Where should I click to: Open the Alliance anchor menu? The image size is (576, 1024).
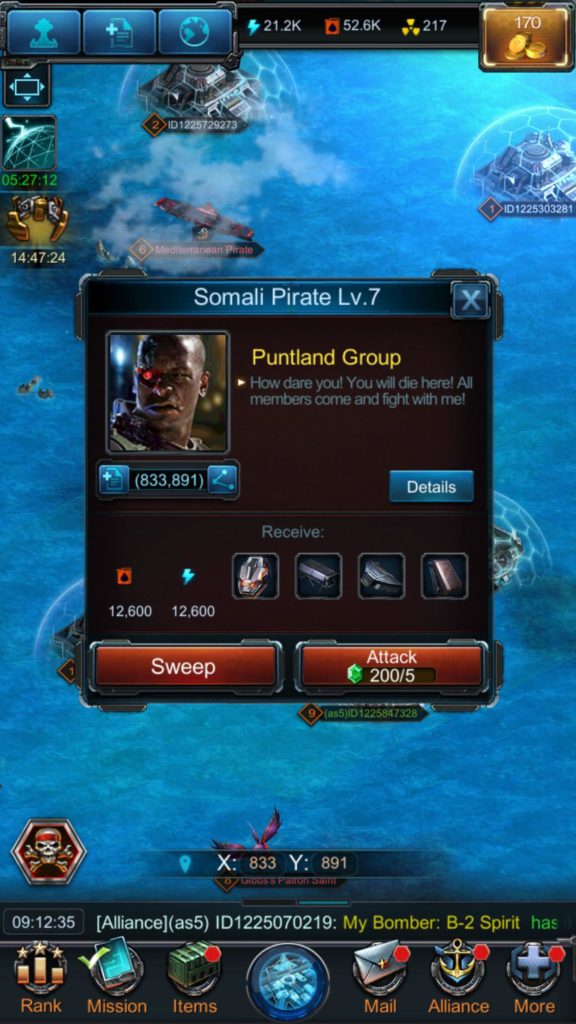(459, 980)
